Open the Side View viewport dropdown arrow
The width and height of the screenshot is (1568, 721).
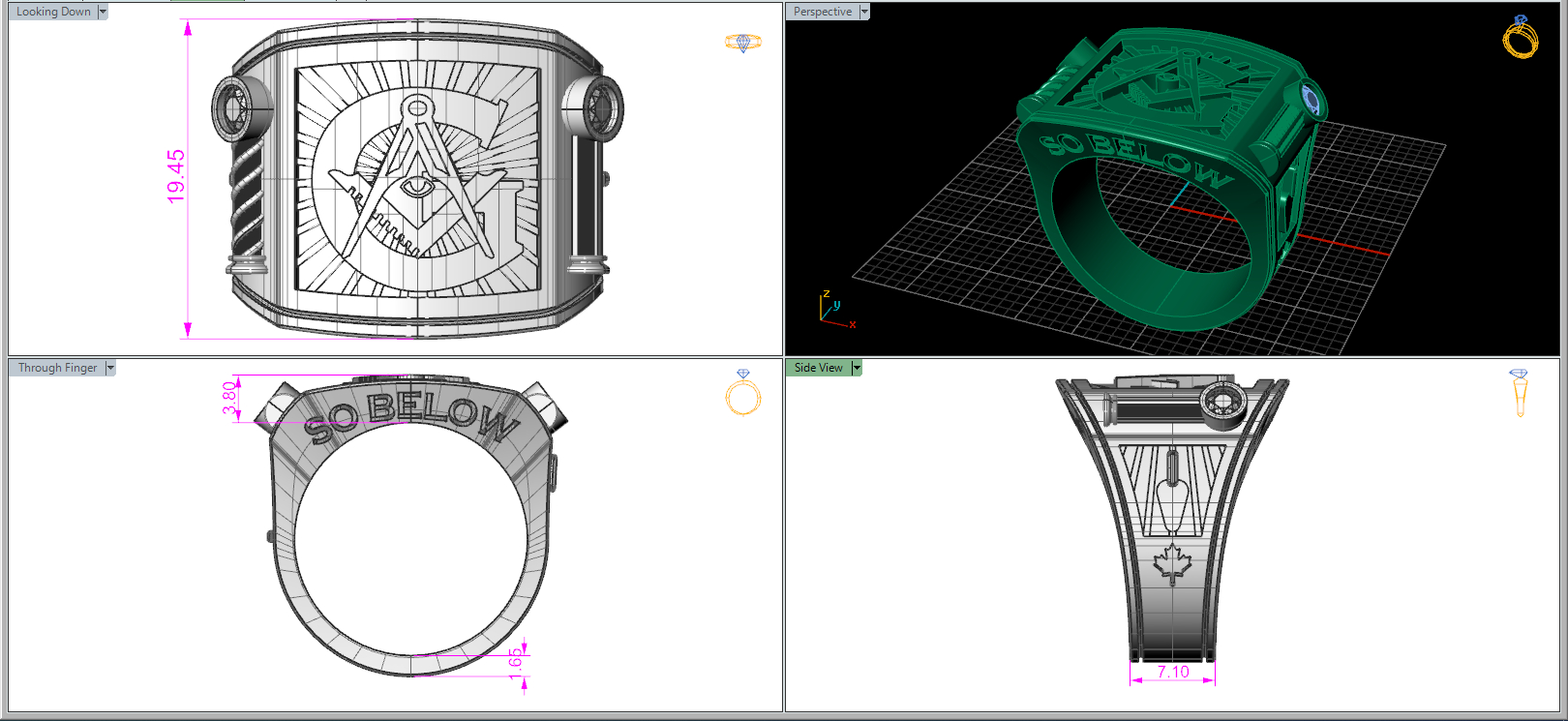pos(857,368)
